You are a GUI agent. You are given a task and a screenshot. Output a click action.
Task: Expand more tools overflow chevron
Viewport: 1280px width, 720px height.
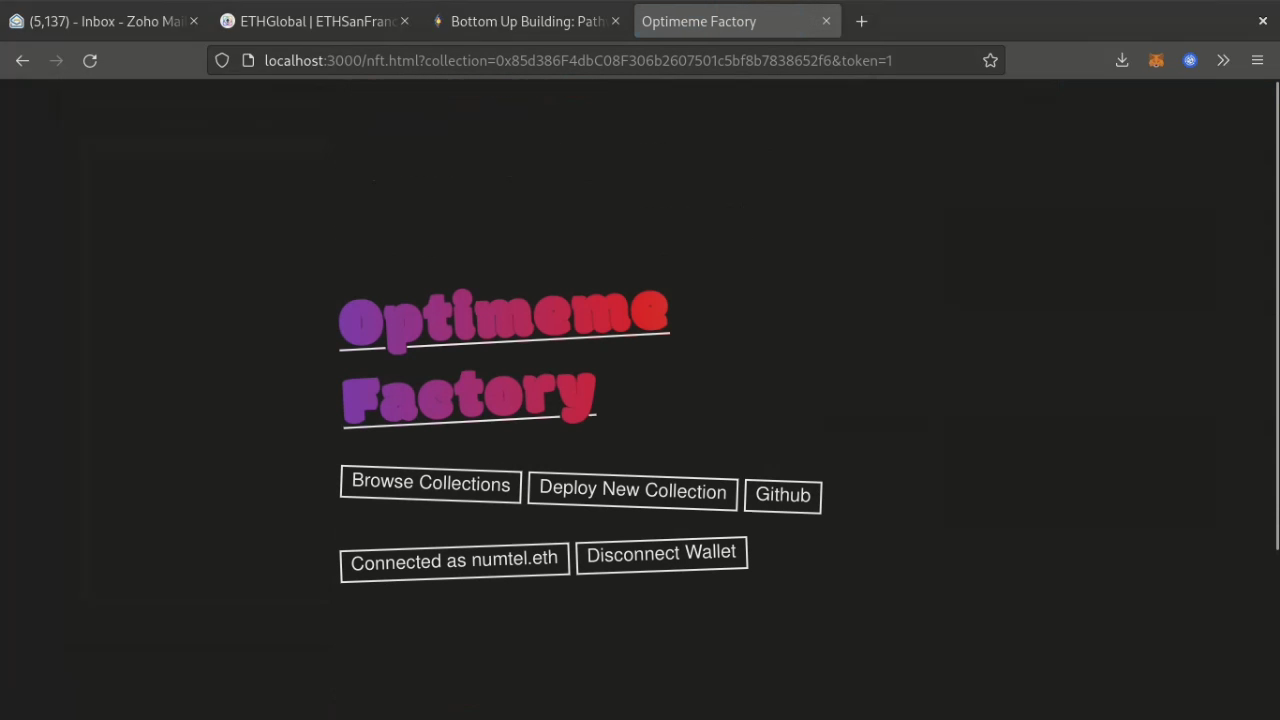[x=1223, y=61]
